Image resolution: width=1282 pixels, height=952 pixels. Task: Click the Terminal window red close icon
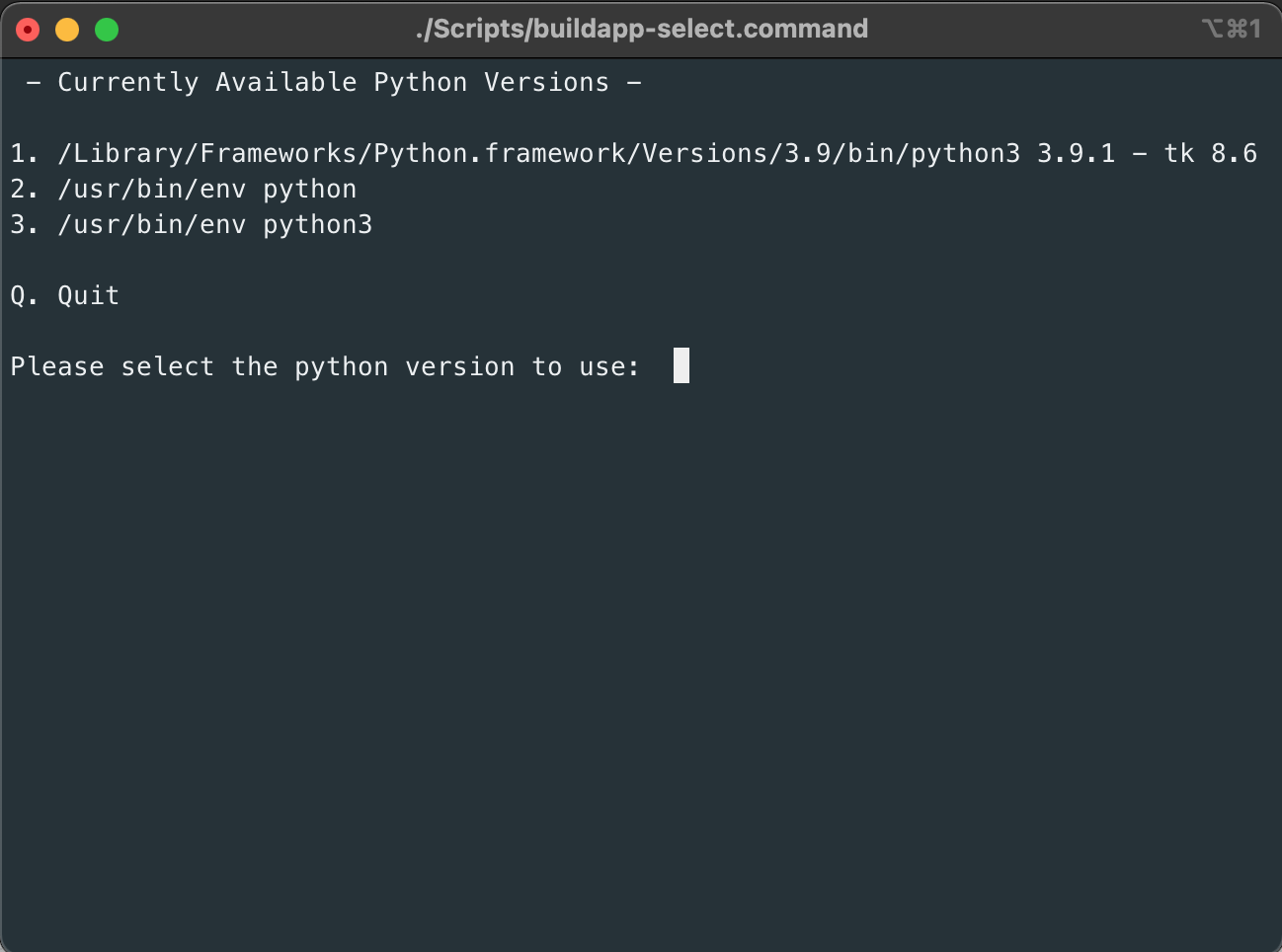(x=27, y=29)
